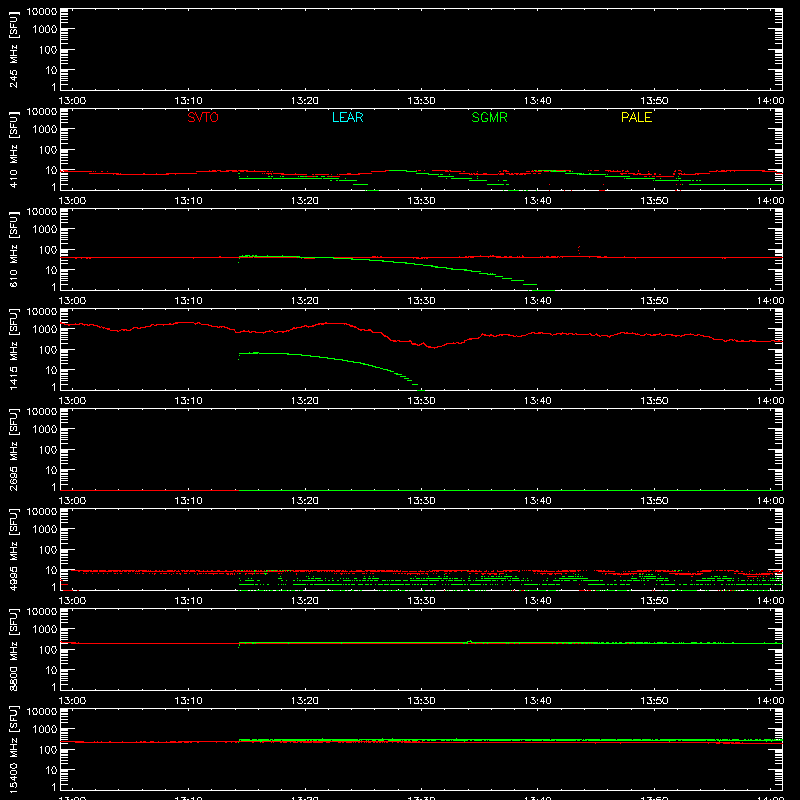Select the 15400 MHz [SFU] axis title
This screenshot has height=800, width=800.
pyautogui.click(x=13, y=749)
